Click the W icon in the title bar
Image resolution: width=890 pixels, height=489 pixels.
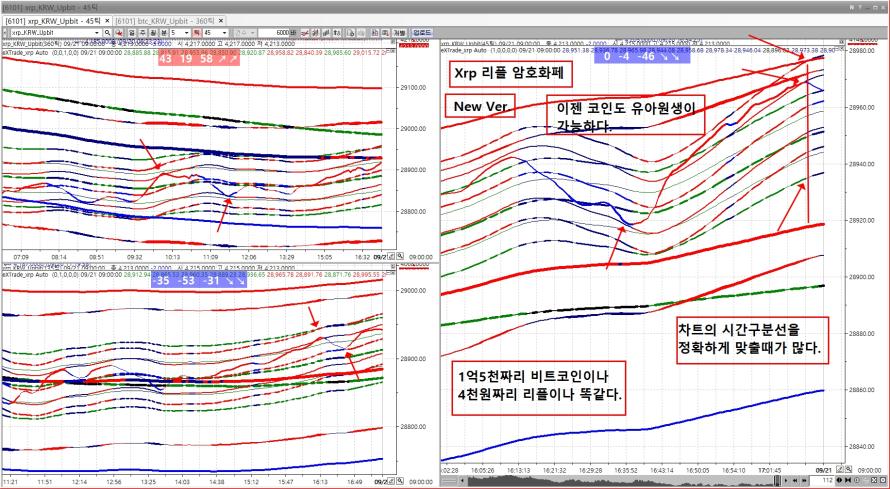pos(852,7)
